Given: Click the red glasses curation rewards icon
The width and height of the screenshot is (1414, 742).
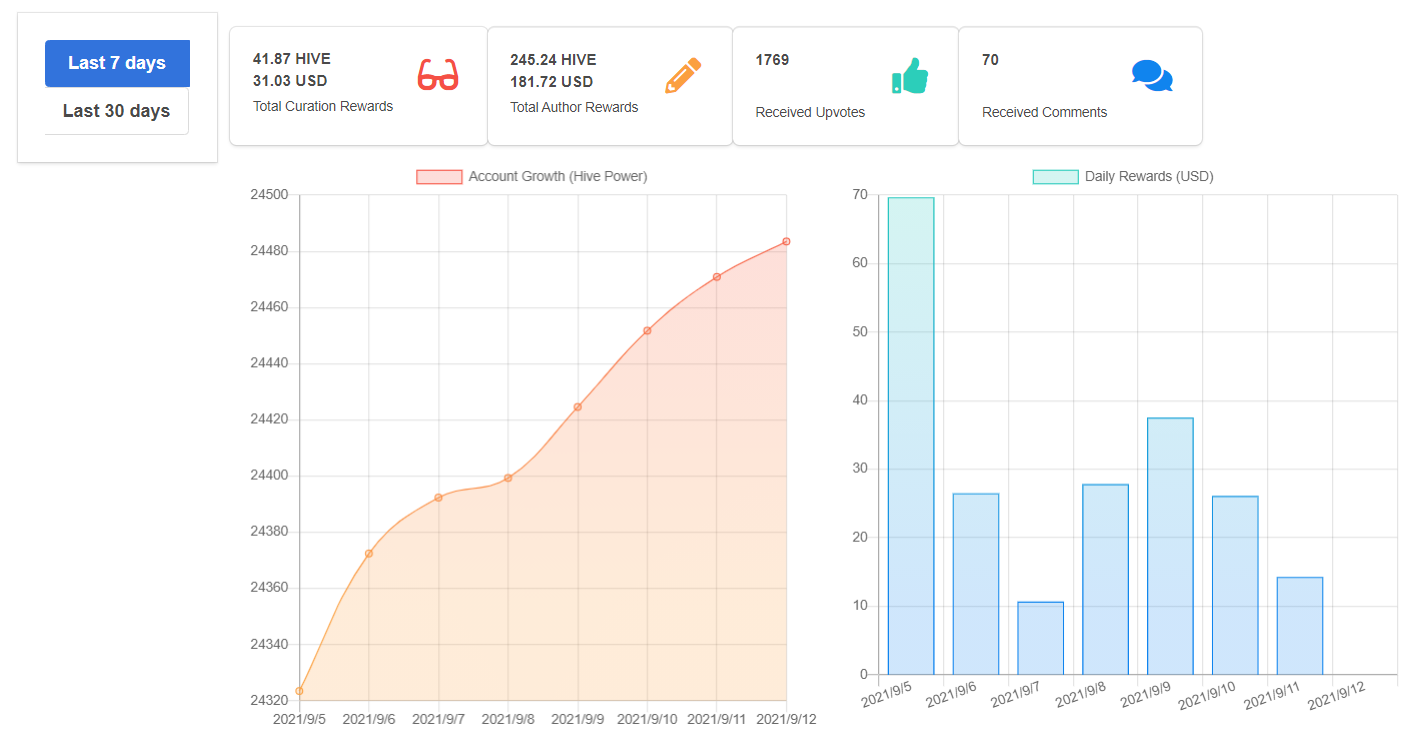Looking at the screenshot, I should 437,75.
